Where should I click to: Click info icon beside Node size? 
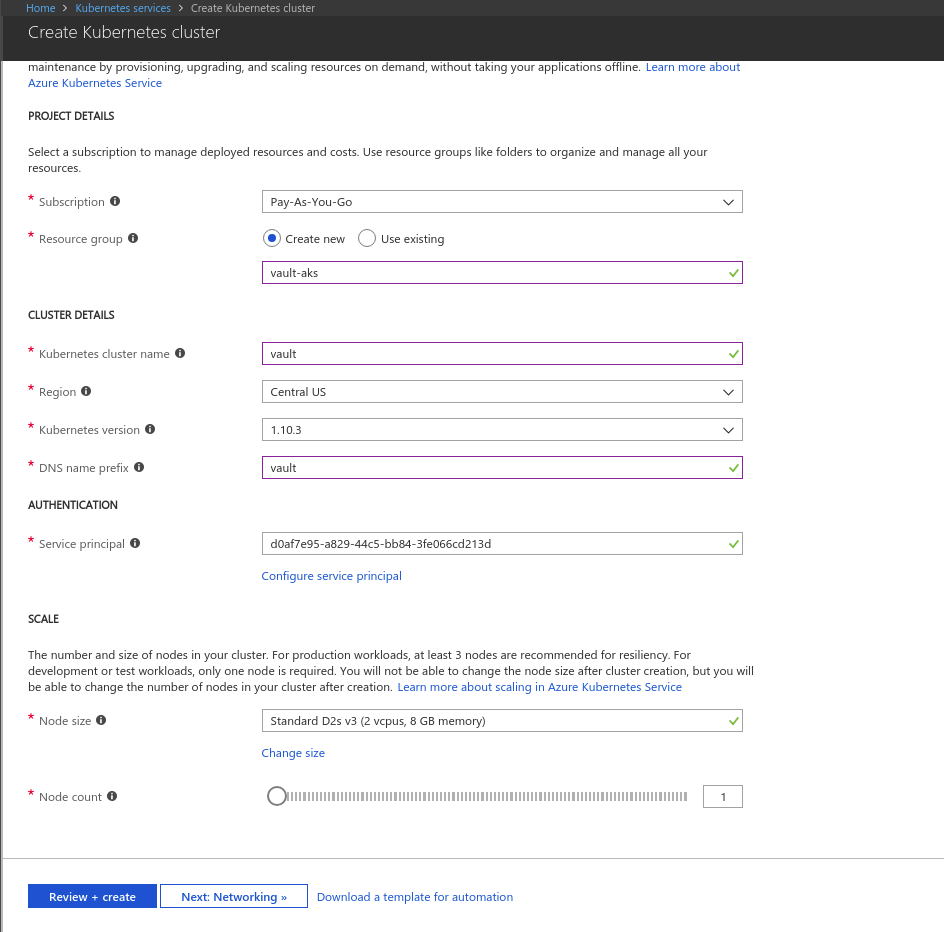coord(101,721)
